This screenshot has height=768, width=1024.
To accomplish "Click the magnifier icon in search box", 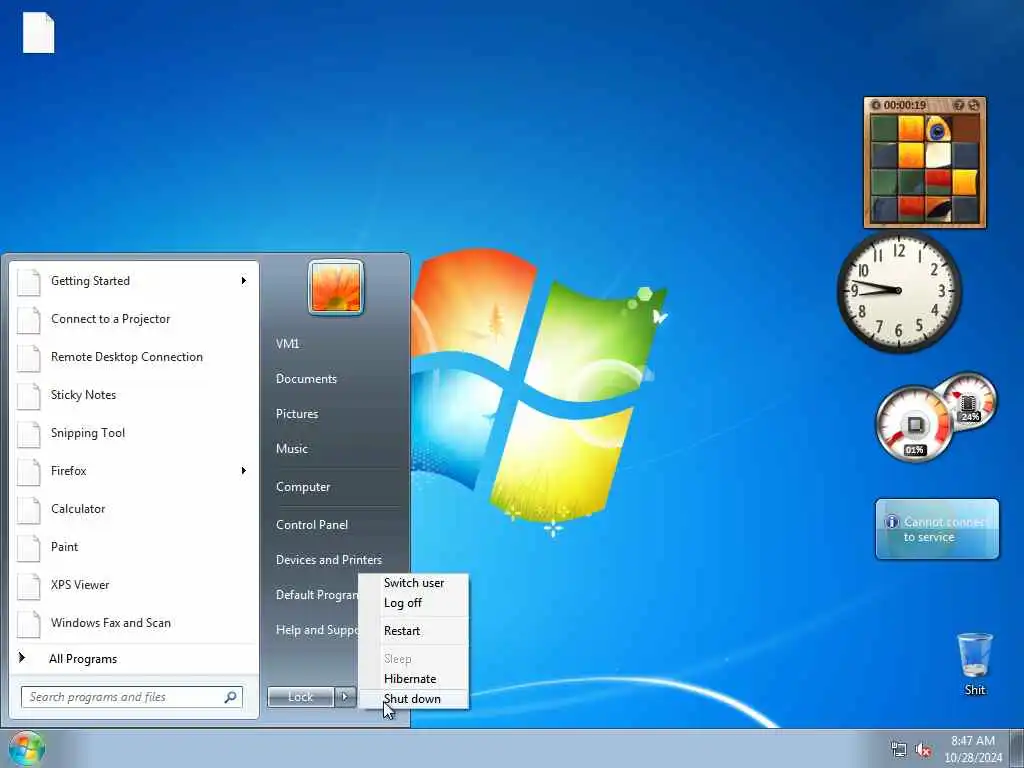I will point(231,697).
